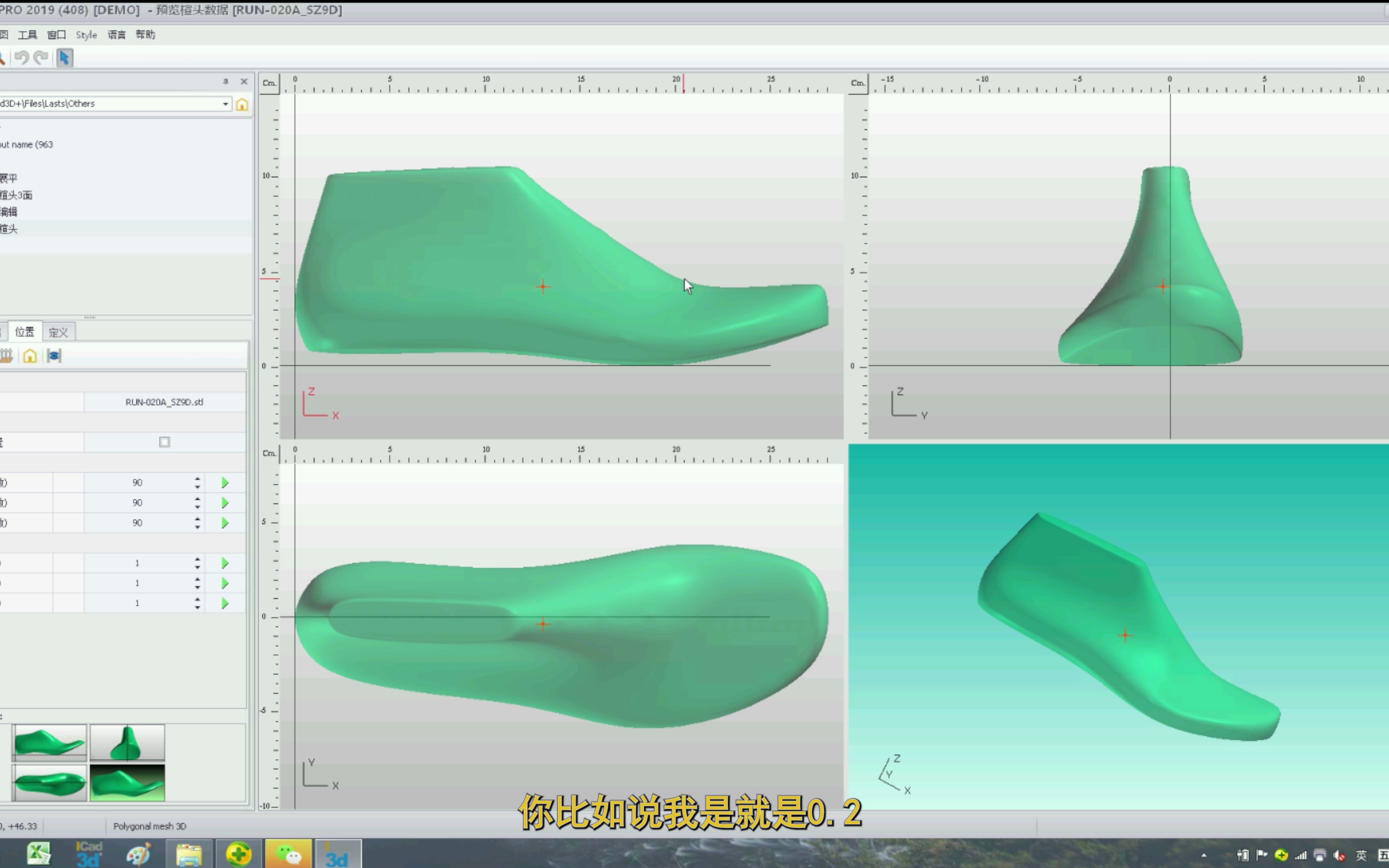Switch to the 位置 tab
This screenshot has width=1389, height=868.
click(25, 332)
